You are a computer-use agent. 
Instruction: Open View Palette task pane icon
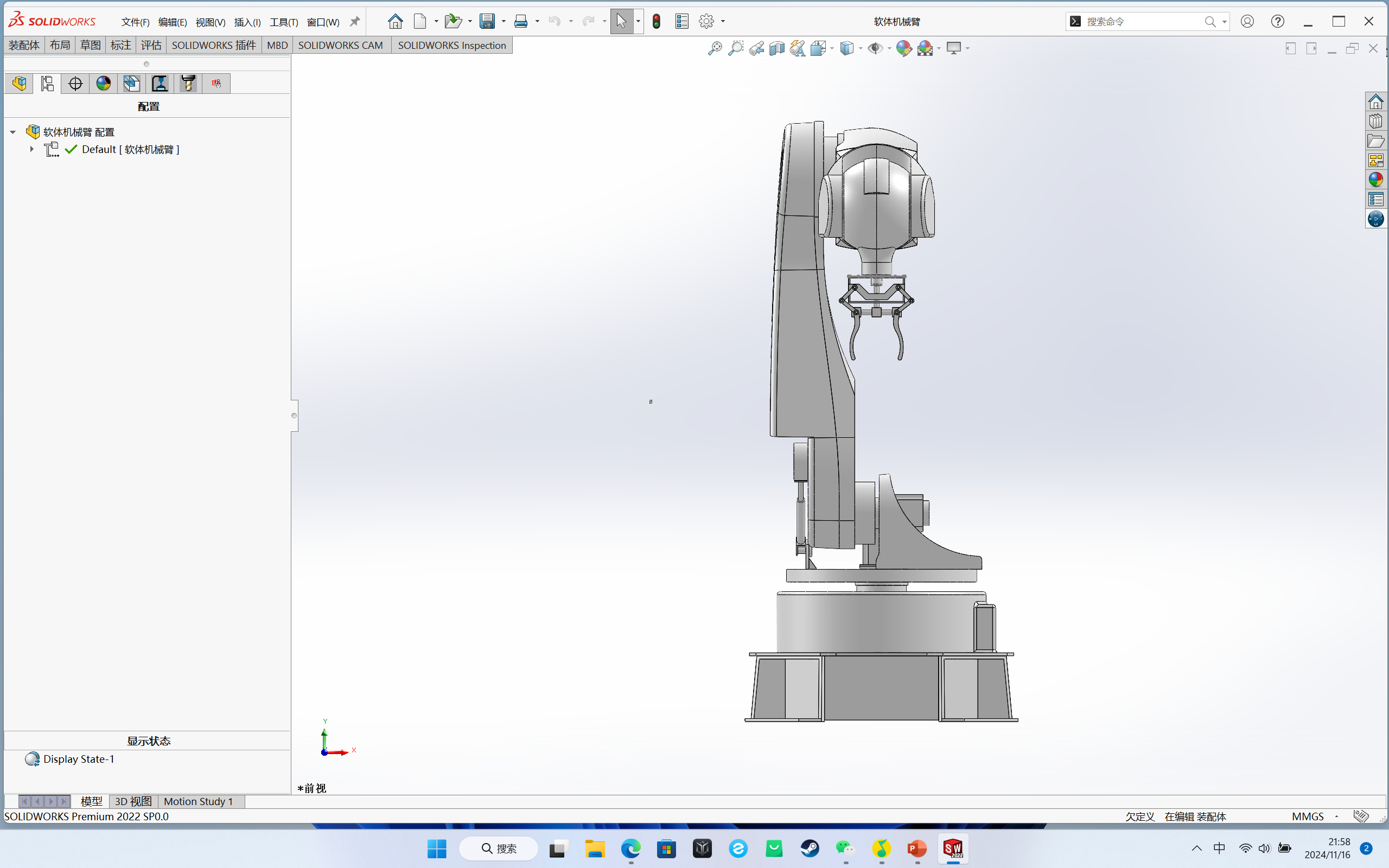pyautogui.click(x=1376, y=160)
